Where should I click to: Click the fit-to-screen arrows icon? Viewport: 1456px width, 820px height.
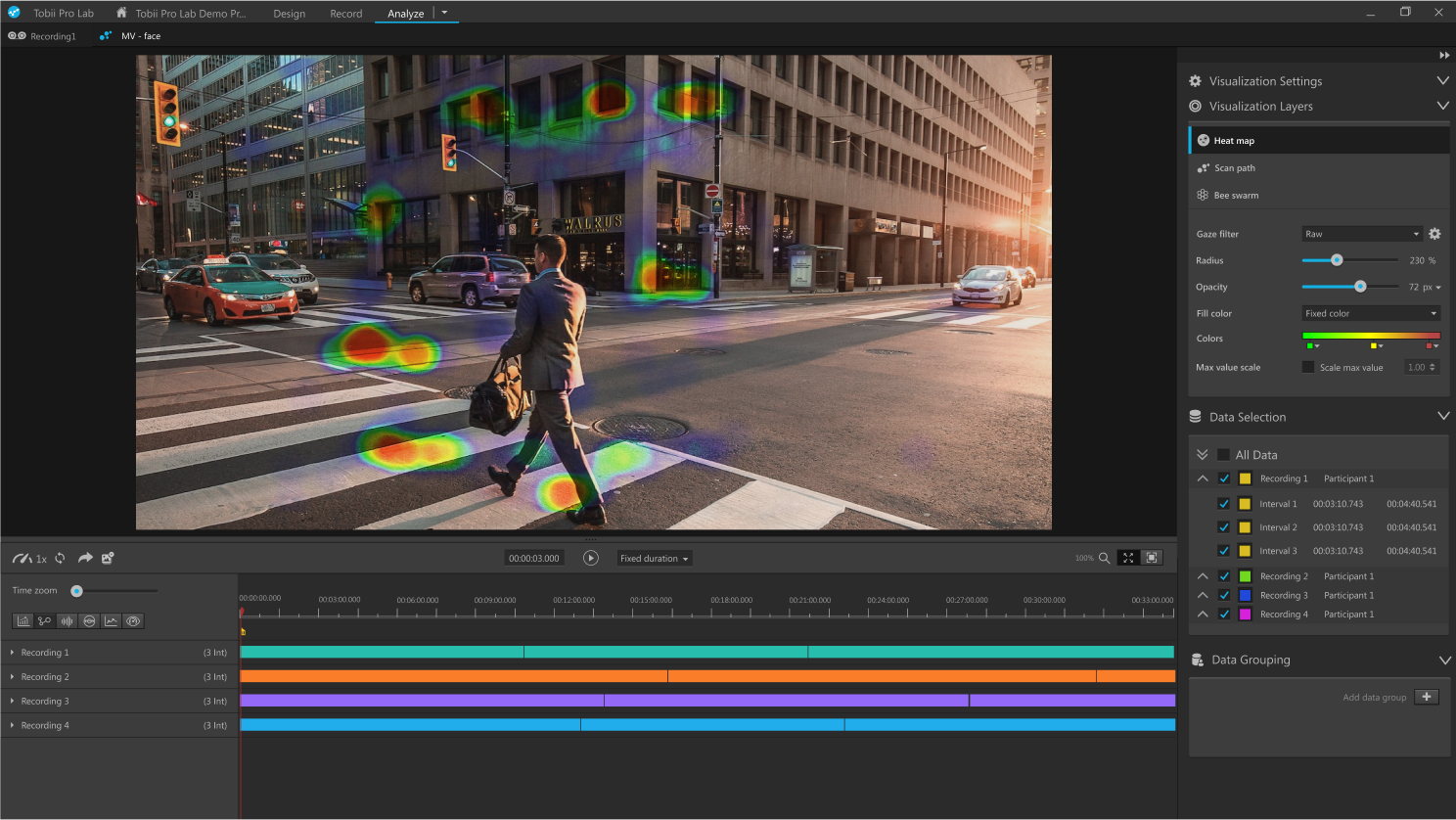(x=1128, y=558)
